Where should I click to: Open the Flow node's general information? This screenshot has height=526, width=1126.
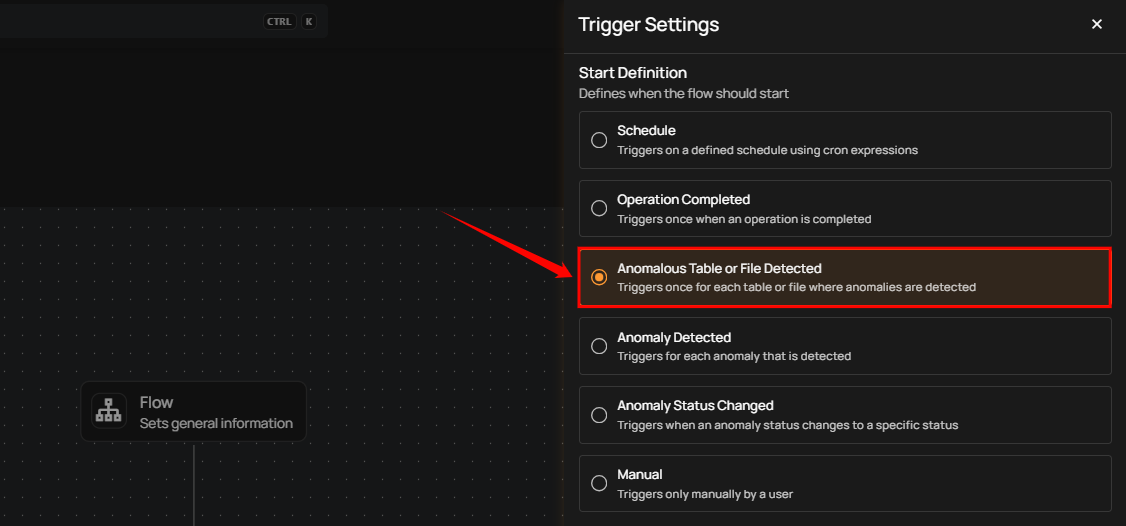216,412
